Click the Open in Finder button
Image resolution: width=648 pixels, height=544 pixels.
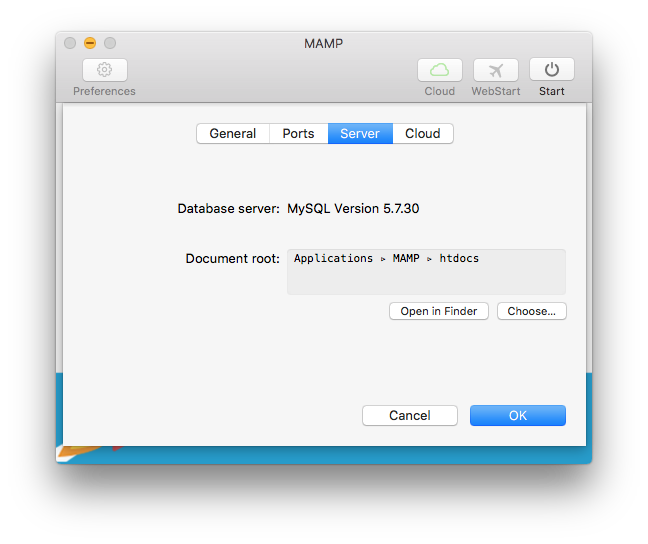point(439,311)
